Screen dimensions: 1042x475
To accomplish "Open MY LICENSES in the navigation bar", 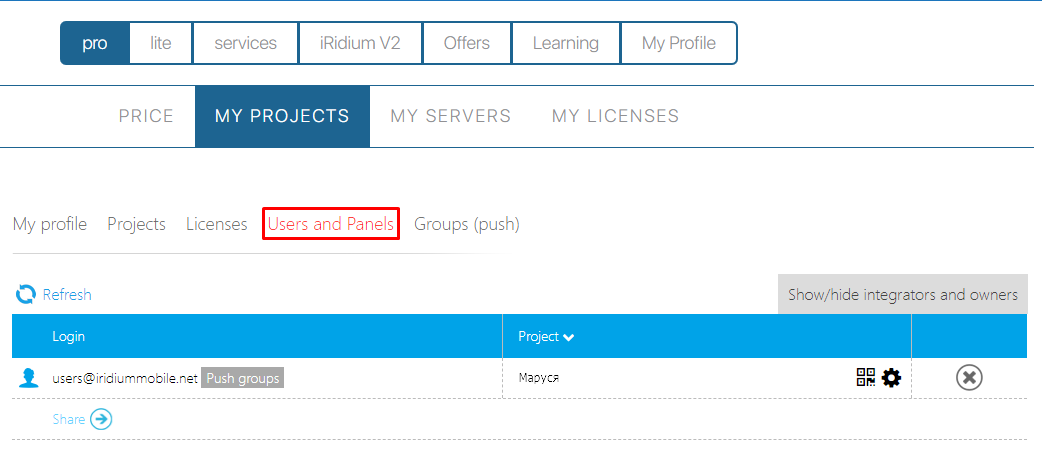I will point(615,116).
